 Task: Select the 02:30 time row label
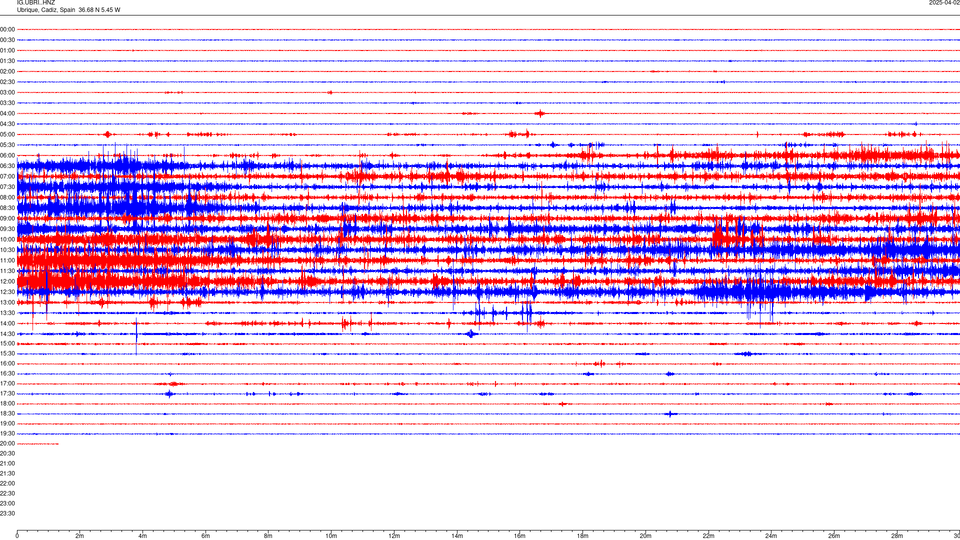(x=7, y=82)
